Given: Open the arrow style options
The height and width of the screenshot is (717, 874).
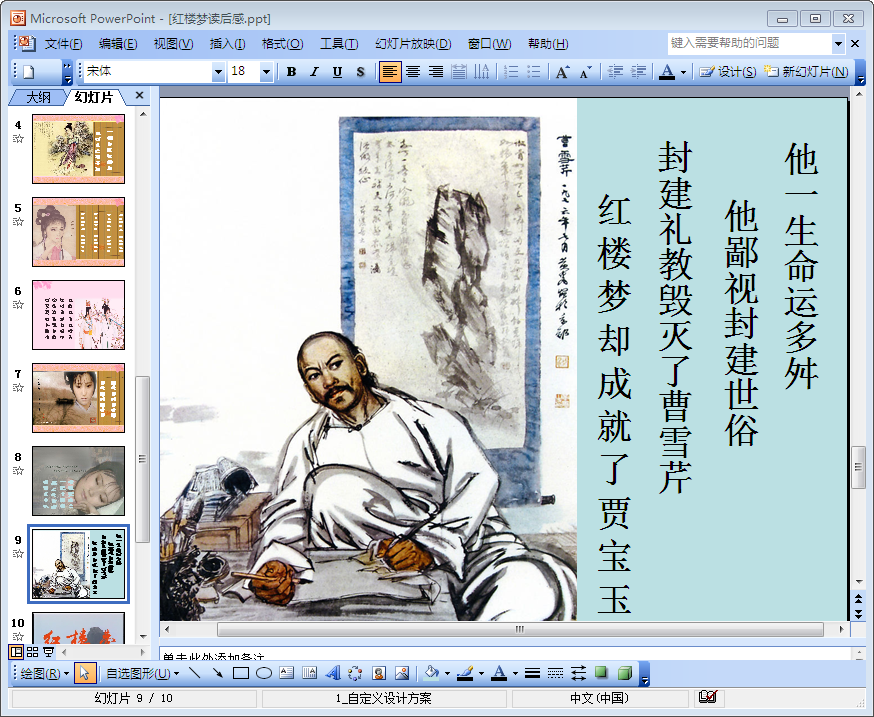Looking at the screenshot, I should pyautogui.click(x=579, y=673).
